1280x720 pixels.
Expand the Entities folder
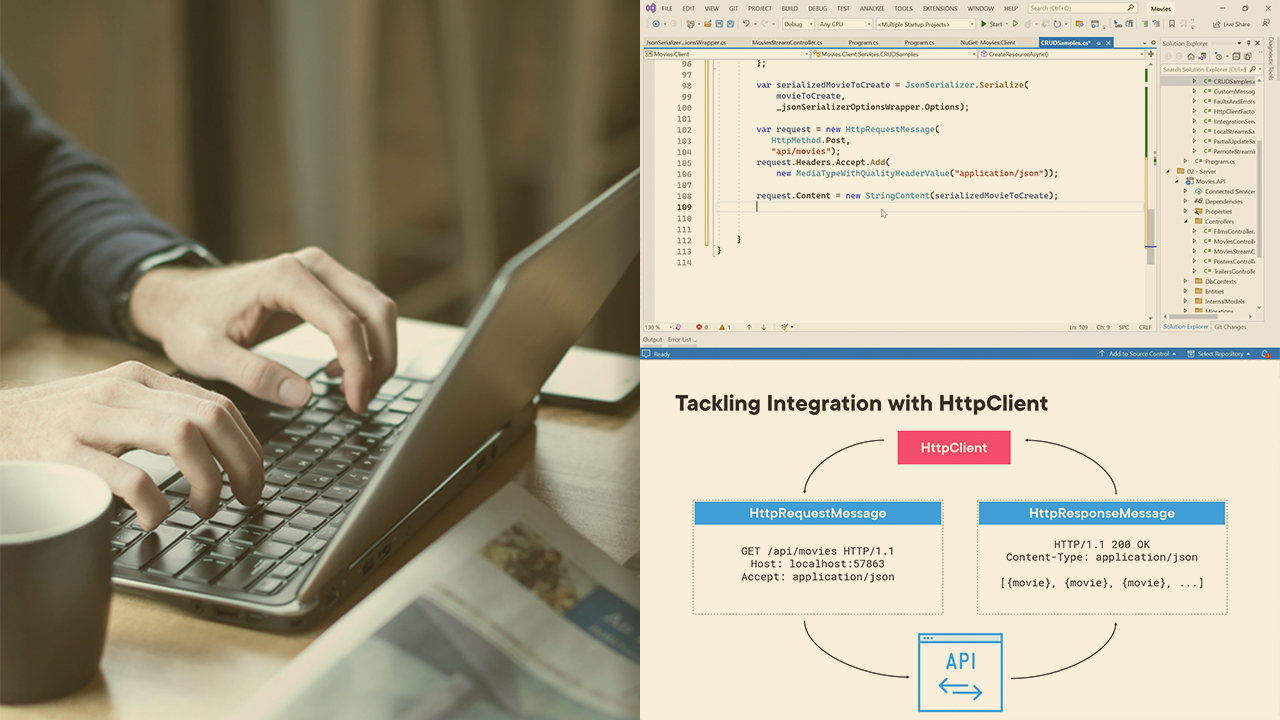1185,291
